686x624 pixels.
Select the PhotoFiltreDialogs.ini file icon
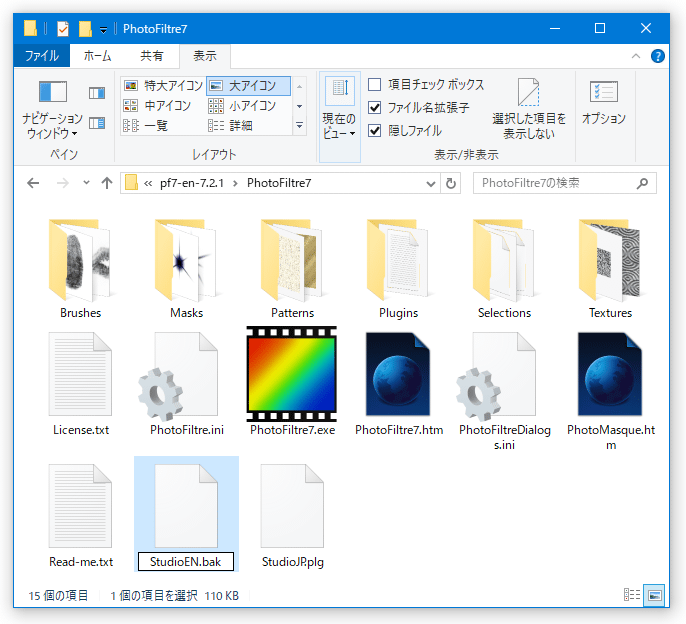click(498, 375)
